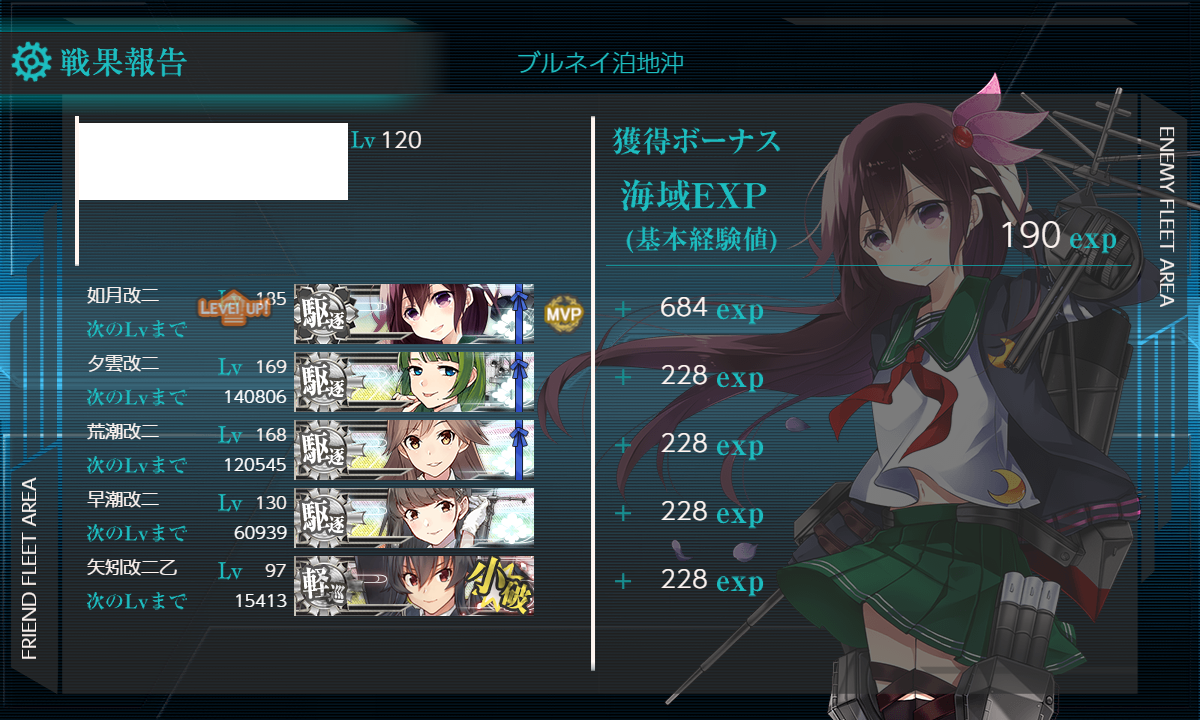Select 如月改二 ship banner
Viewport: 1200px width, 720px height.
pos(414,314)
